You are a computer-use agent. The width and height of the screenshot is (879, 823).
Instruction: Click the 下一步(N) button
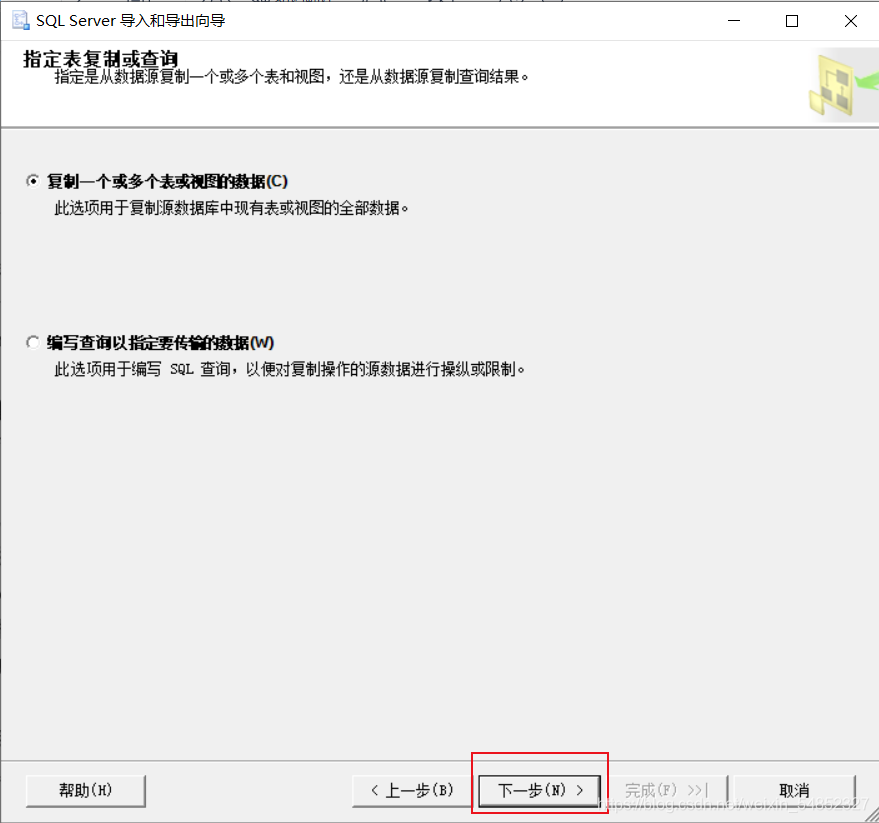coord(540,790)
